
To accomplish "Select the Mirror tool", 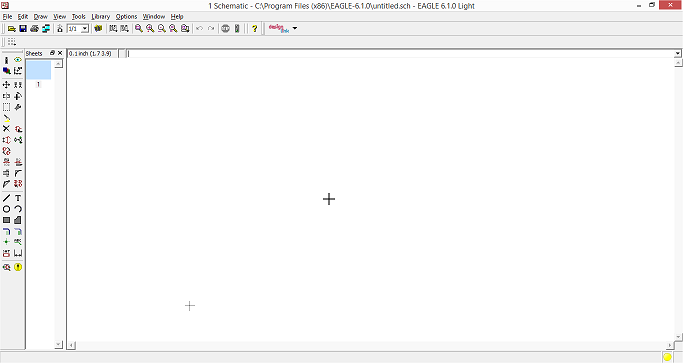I will (7, 96).
